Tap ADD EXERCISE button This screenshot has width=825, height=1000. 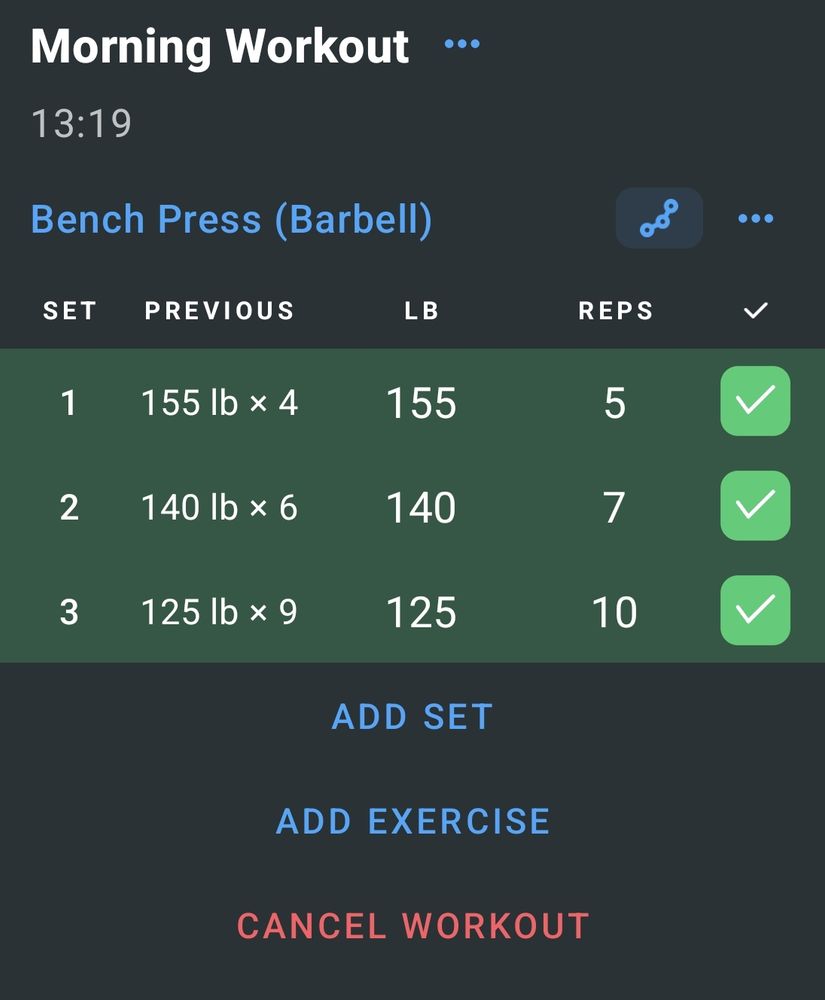[x=412, y=821]
